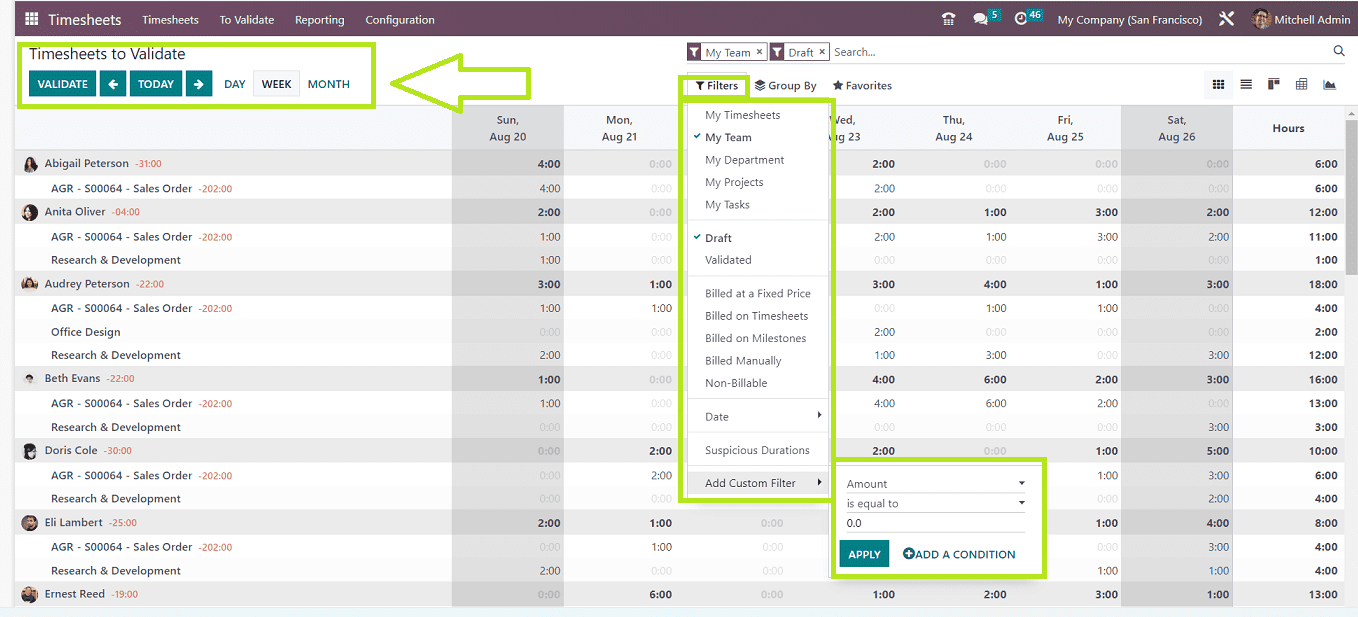Screen dimensions: 1358x617
Task: Open the 'is equal to' operator dropdown
Action: pos(935,504)
